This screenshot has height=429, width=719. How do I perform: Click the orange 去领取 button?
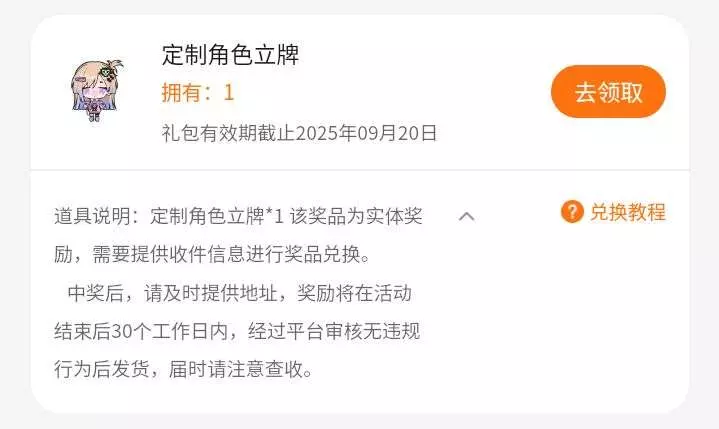coord(608,92)
